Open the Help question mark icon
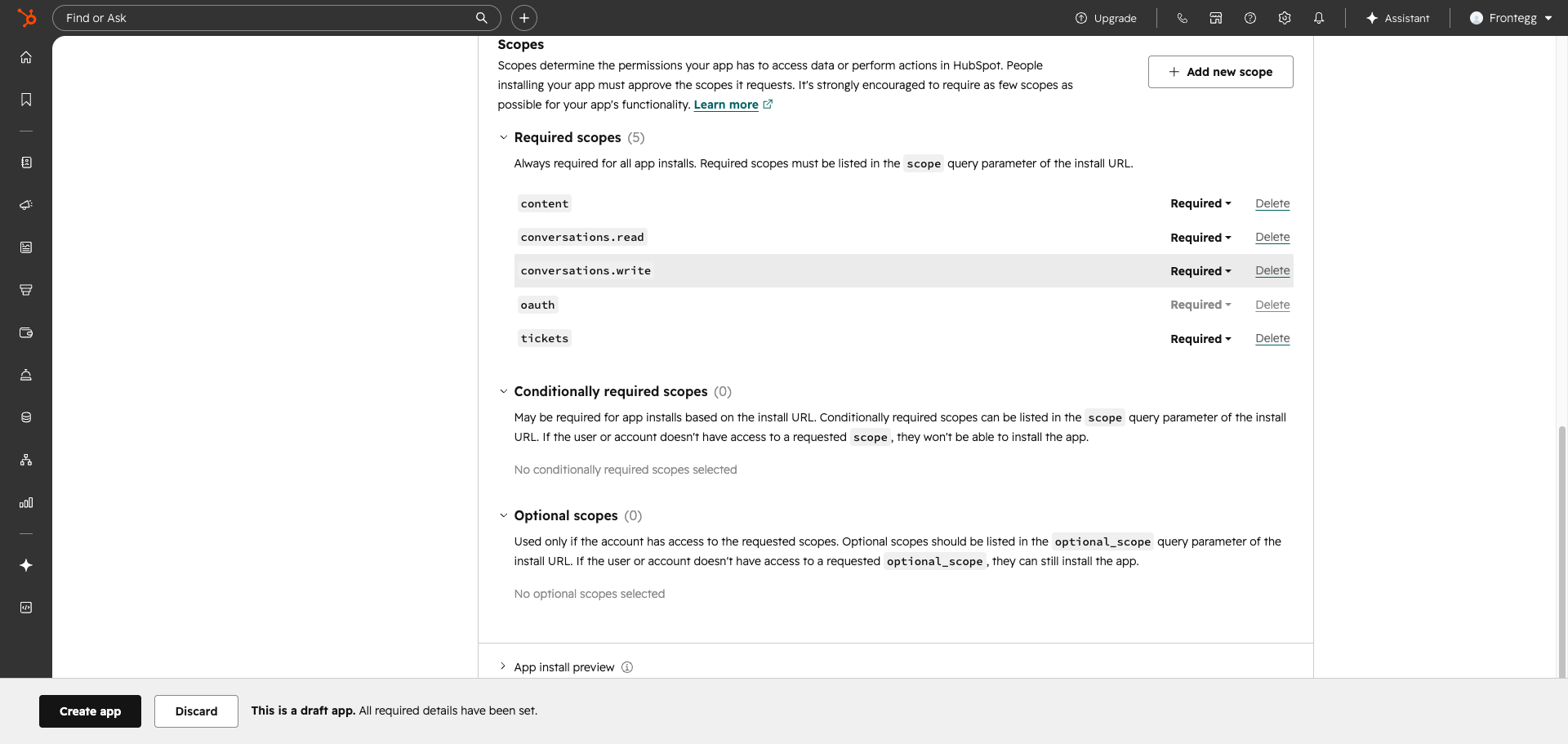1568x744 pixels. pyautogui.click(x=1250, y=18)
